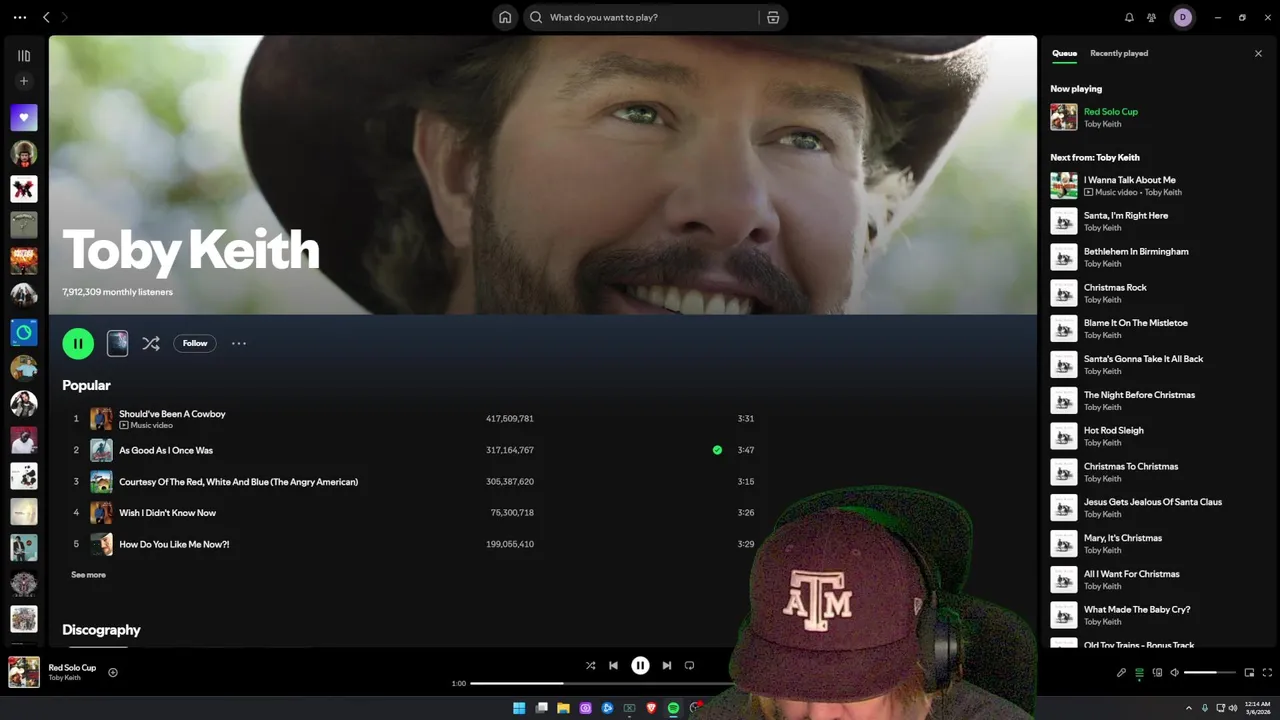The height and width of the screenshot is (720, 1280).
Task: Seek in the playback progress bar
Action: (601, 683)
